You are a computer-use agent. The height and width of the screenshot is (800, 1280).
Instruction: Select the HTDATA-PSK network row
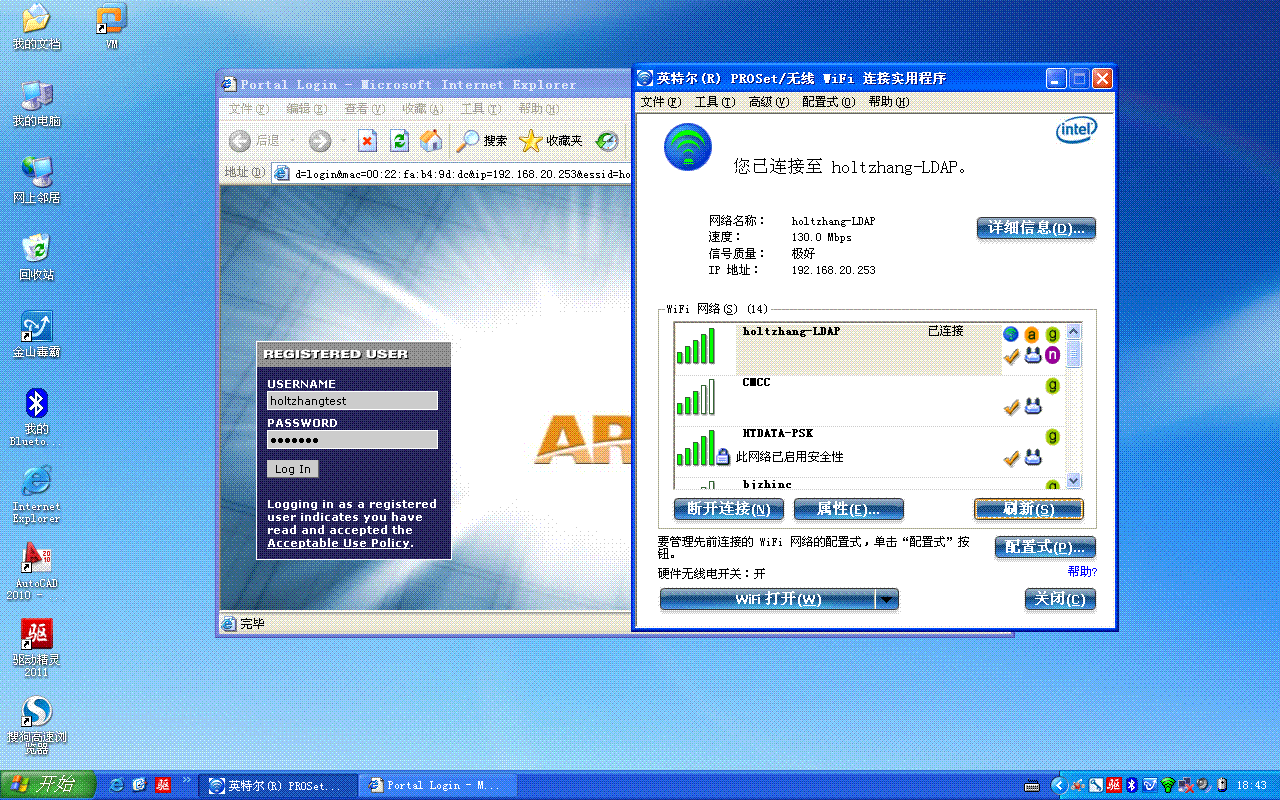pos(869,451)
